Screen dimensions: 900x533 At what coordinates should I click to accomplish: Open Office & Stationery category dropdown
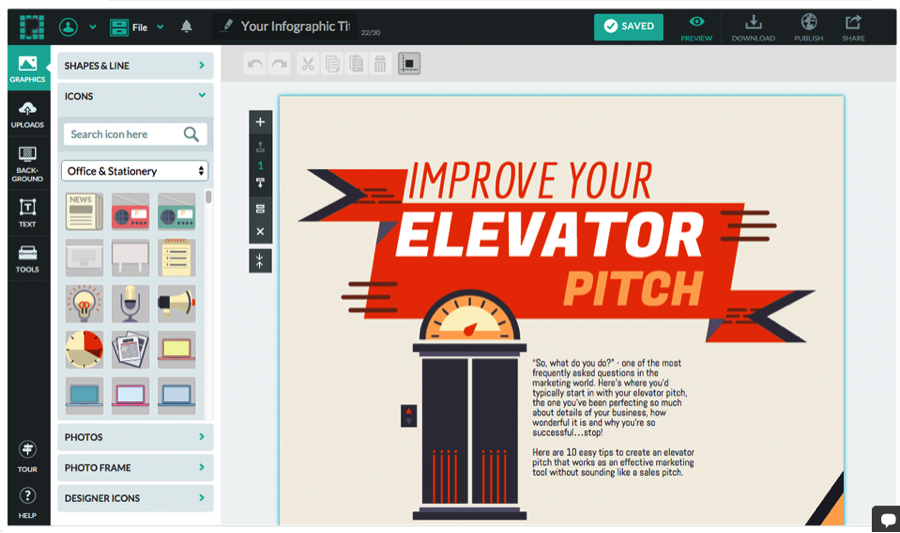pyautogui.click(x=135, y=171)
